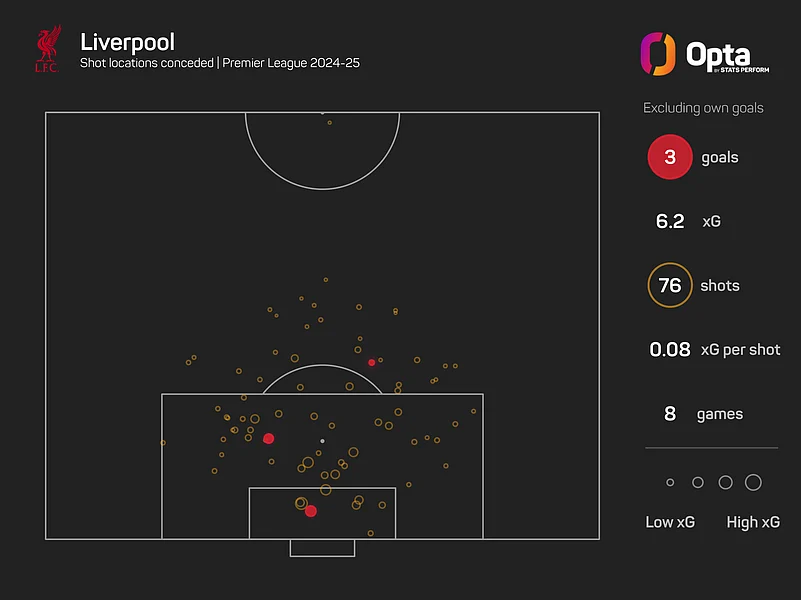Click the white penalty spot marker
The width and height of the screenshot is (801, 600).
click(322, 441)
